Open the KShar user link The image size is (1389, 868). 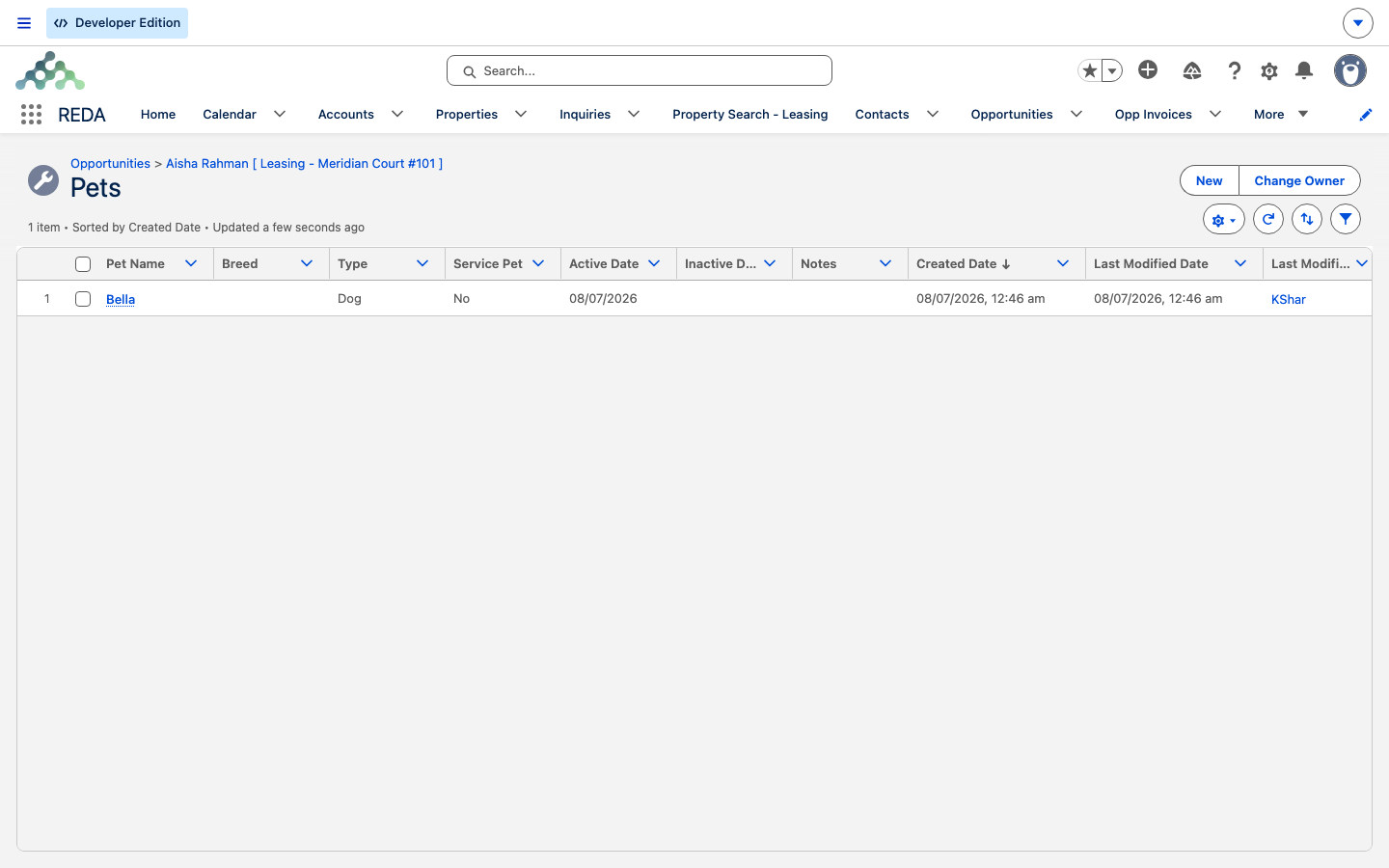1289,299
